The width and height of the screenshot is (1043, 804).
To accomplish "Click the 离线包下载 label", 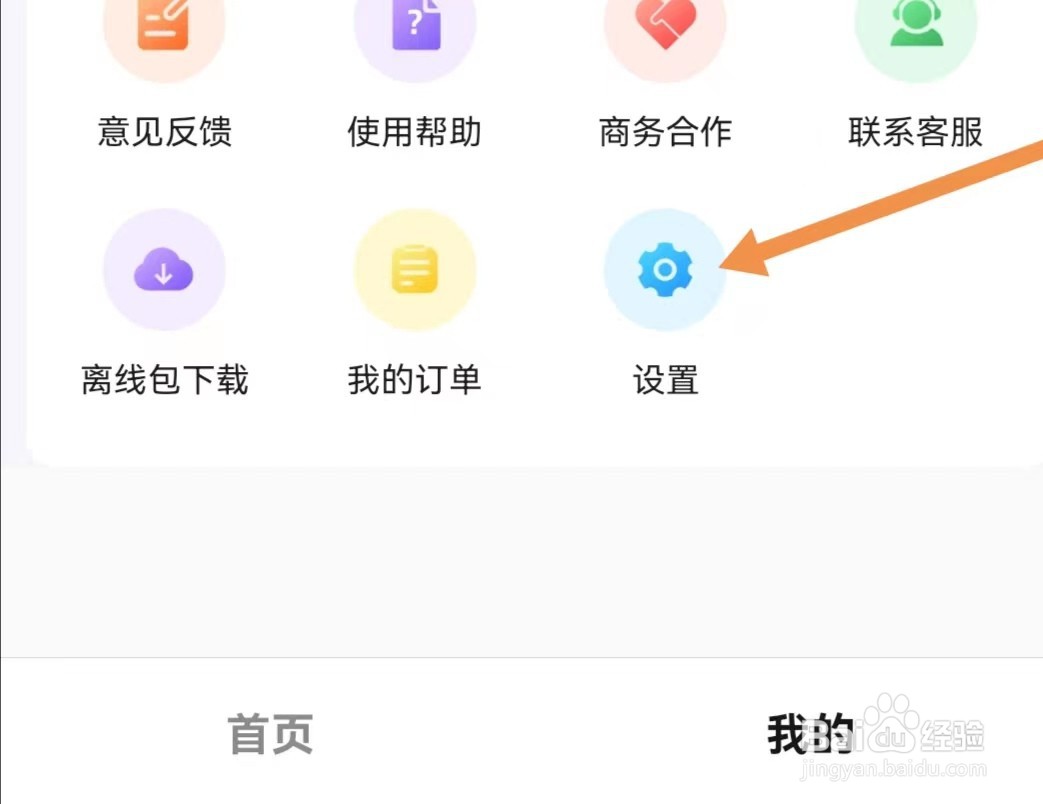I will [164, 380].
